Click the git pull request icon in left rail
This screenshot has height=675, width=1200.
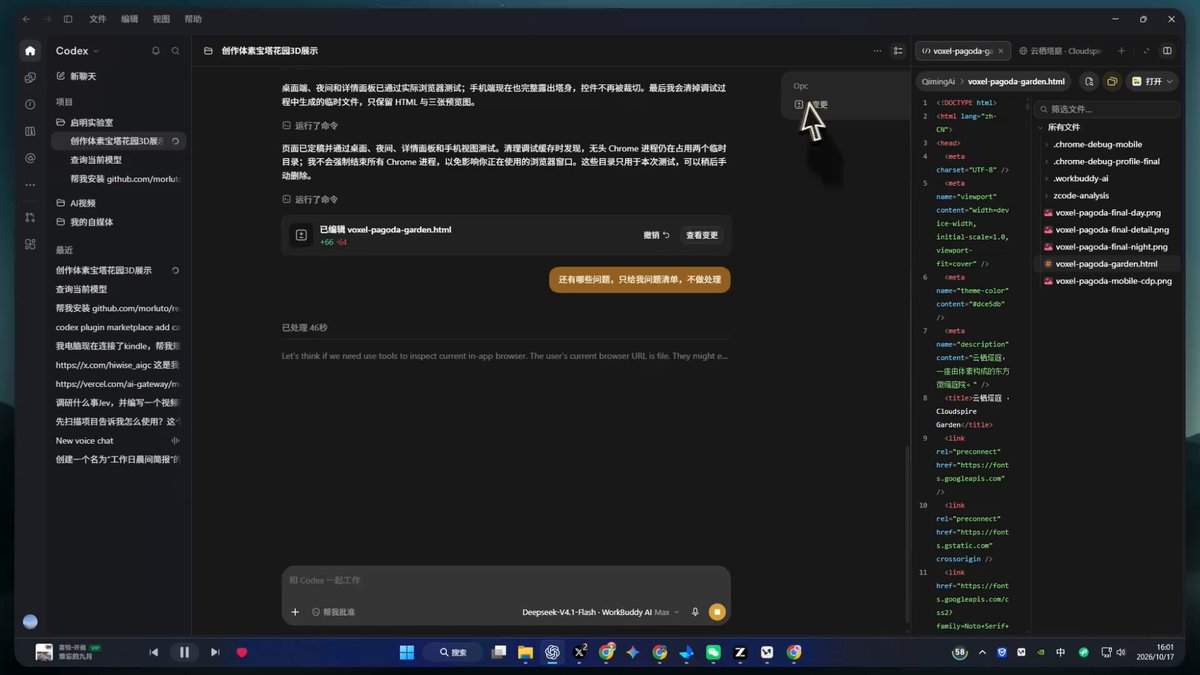click(30, 217)
